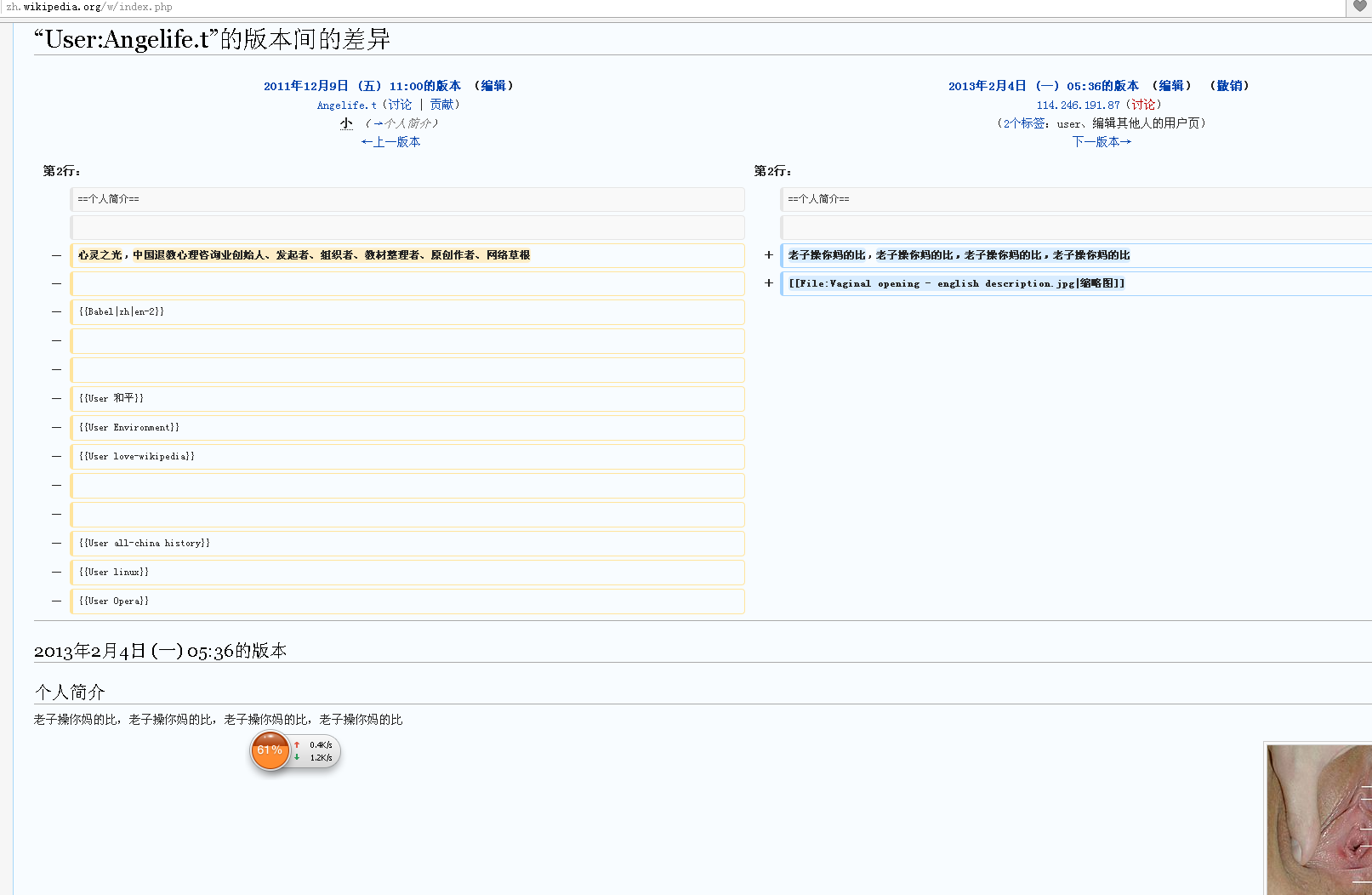The image size is (1372, 895).
Task: Click the 编辑 link for the left revision
Action: point(494,85)
